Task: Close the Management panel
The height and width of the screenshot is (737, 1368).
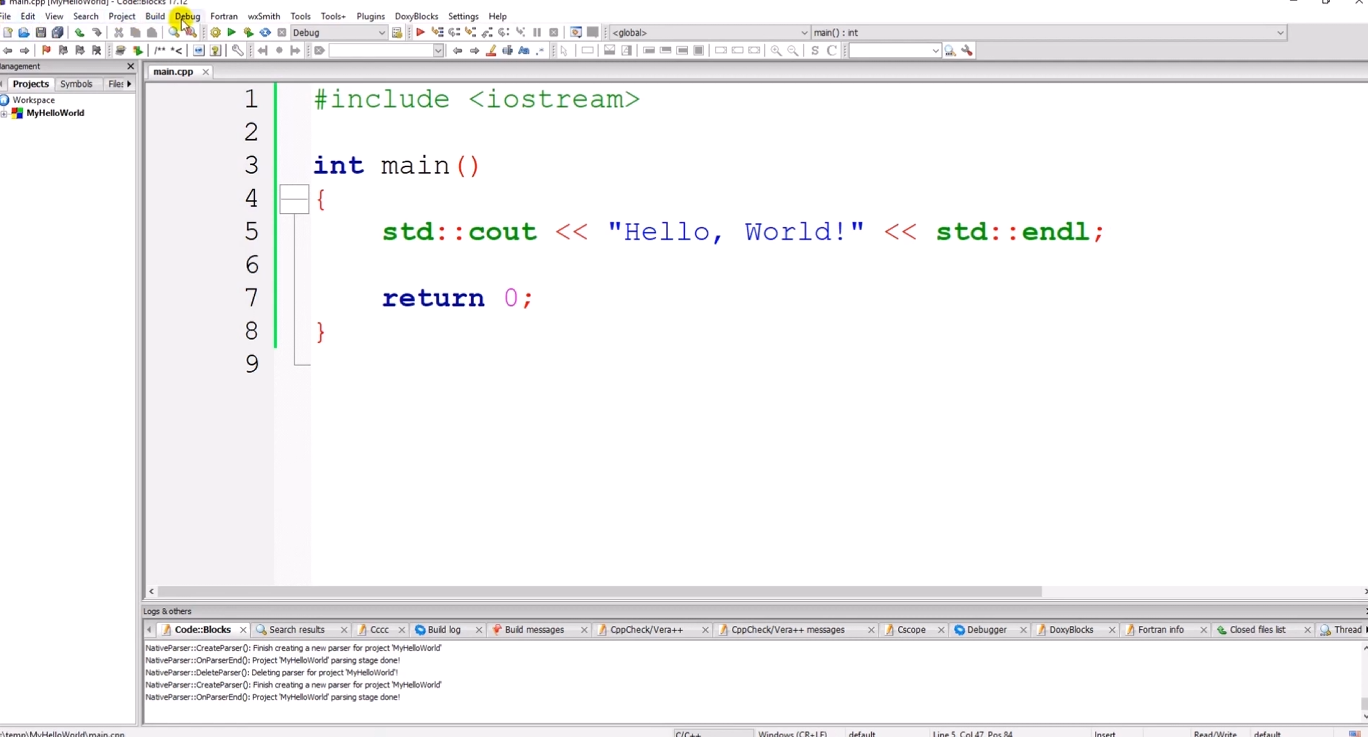Action: (x=130, y=66)
